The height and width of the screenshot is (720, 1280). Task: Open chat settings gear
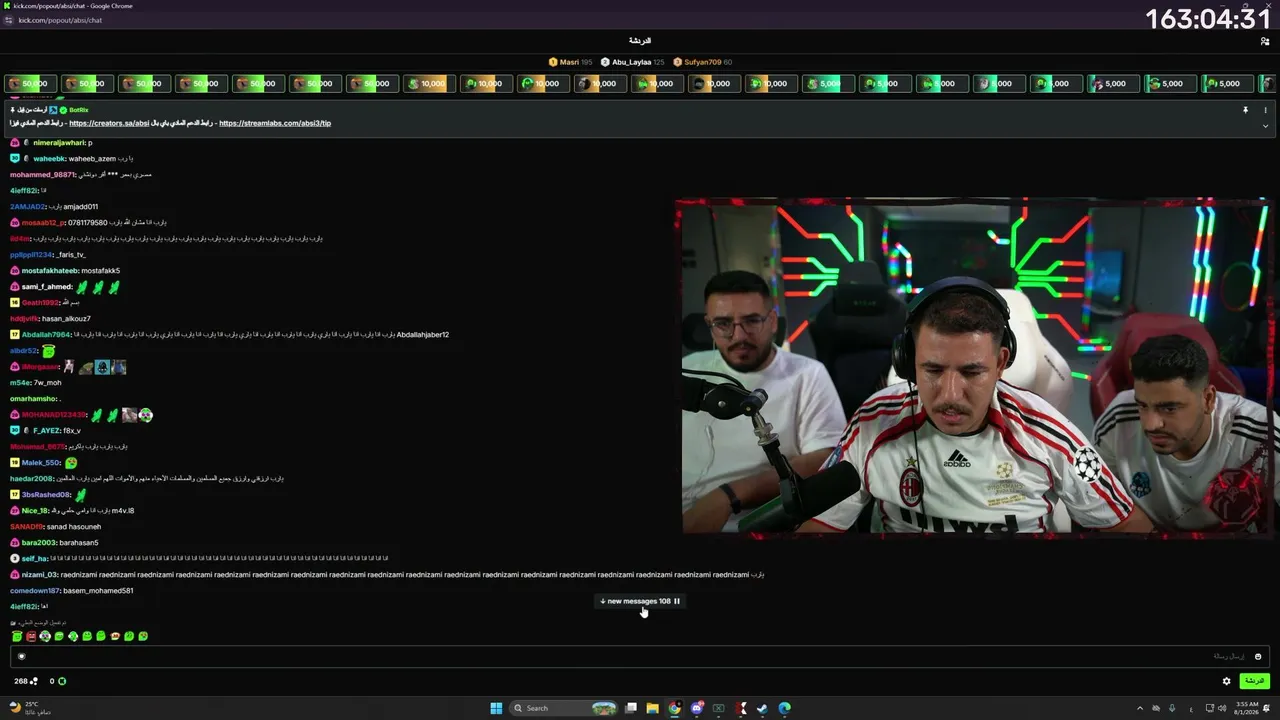click(x=1227, y=681)
